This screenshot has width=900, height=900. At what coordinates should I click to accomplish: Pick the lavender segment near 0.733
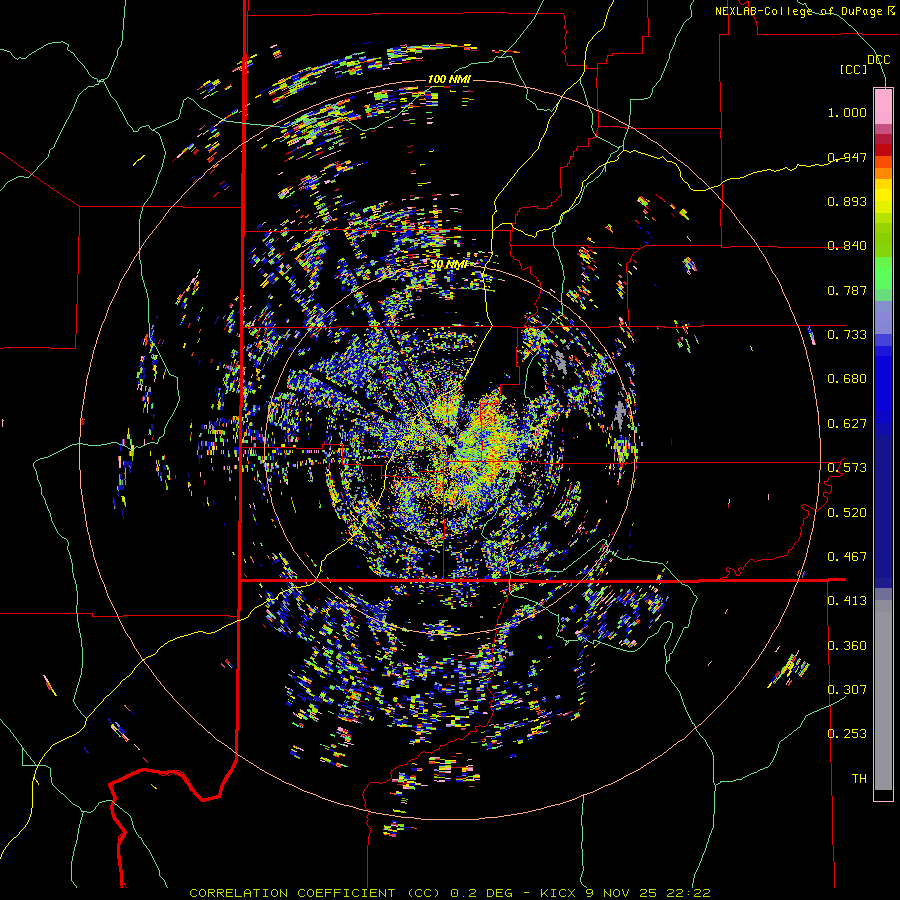(883, 317)
